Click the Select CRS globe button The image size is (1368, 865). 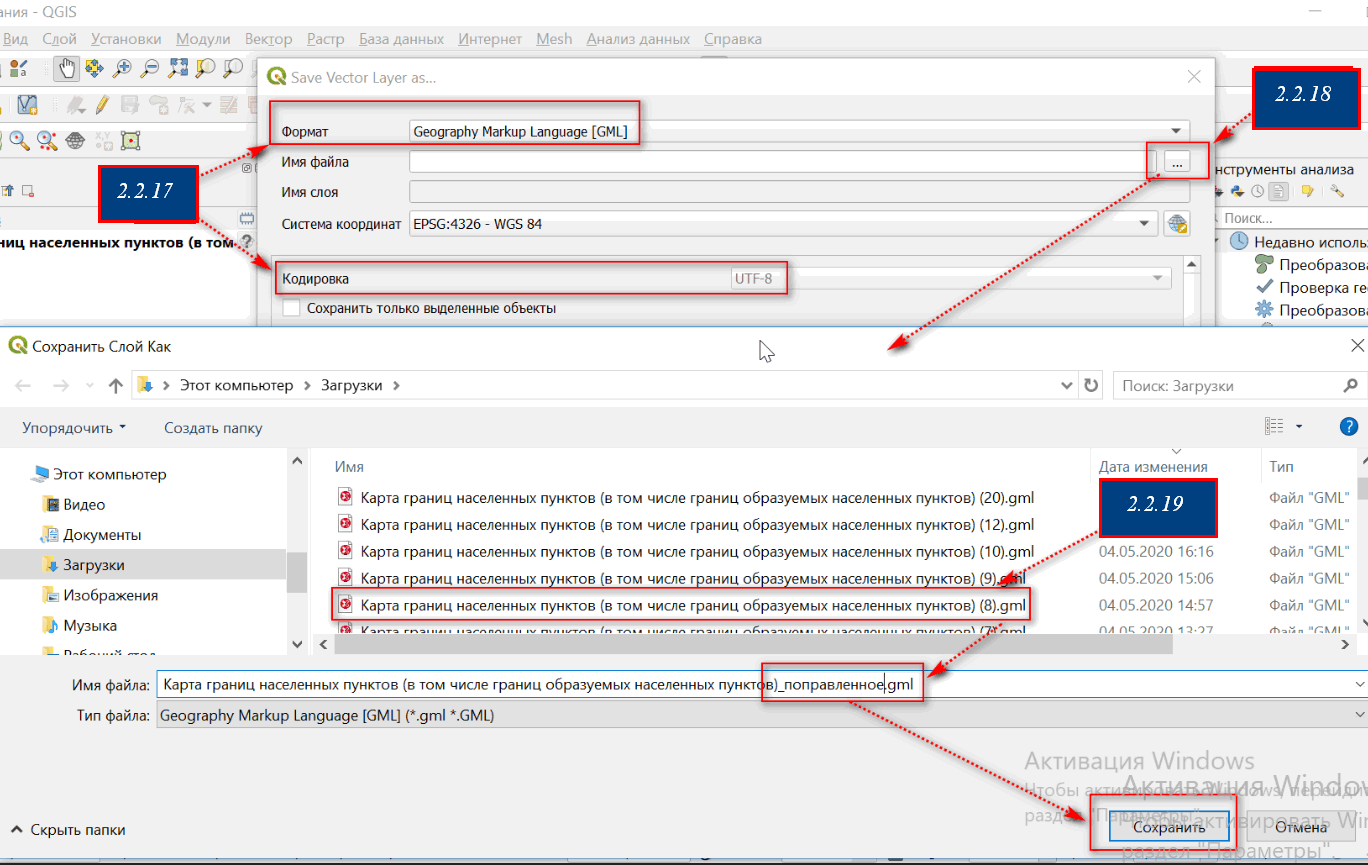click(x=1177, y=224)
